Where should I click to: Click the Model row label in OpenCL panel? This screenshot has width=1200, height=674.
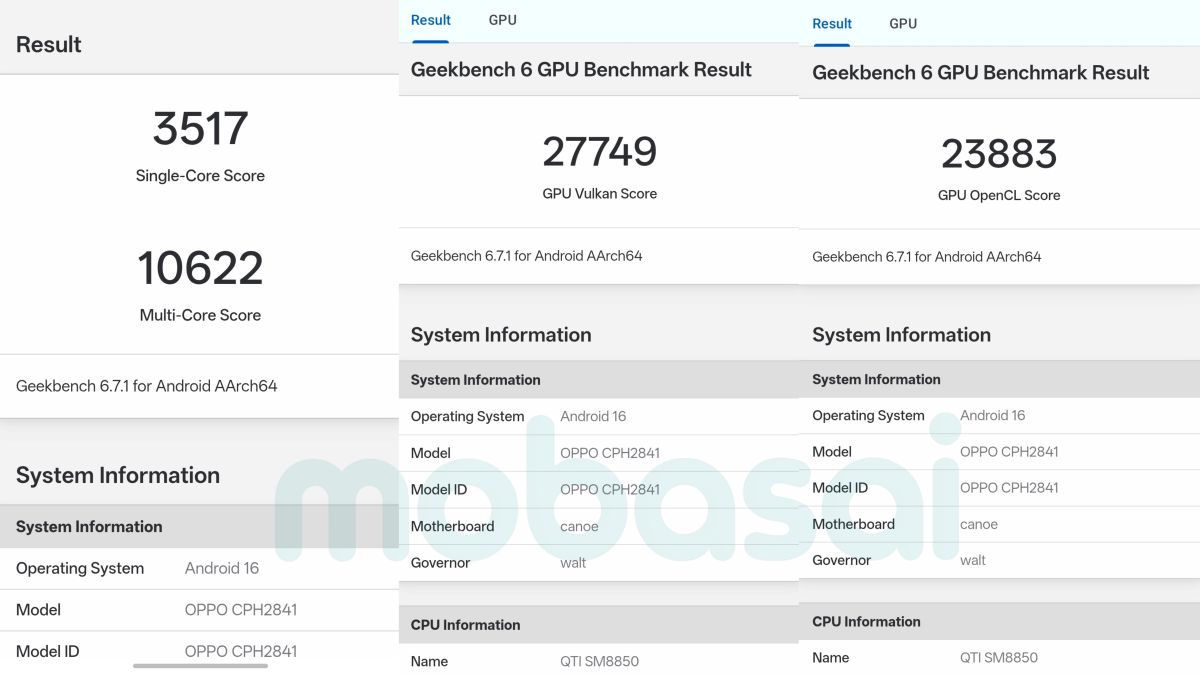832,452
